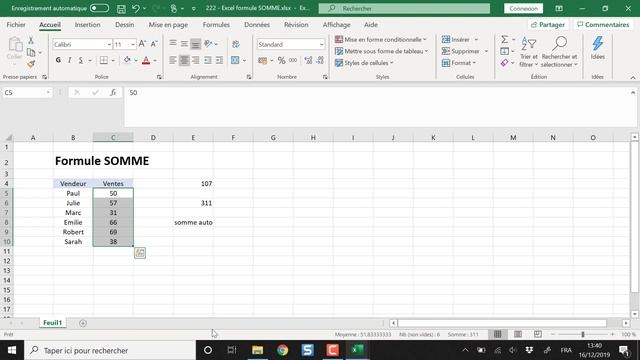Switch to Page Layout view in the status bar
This screenshot has height=360, width=640.
[518, 334]
